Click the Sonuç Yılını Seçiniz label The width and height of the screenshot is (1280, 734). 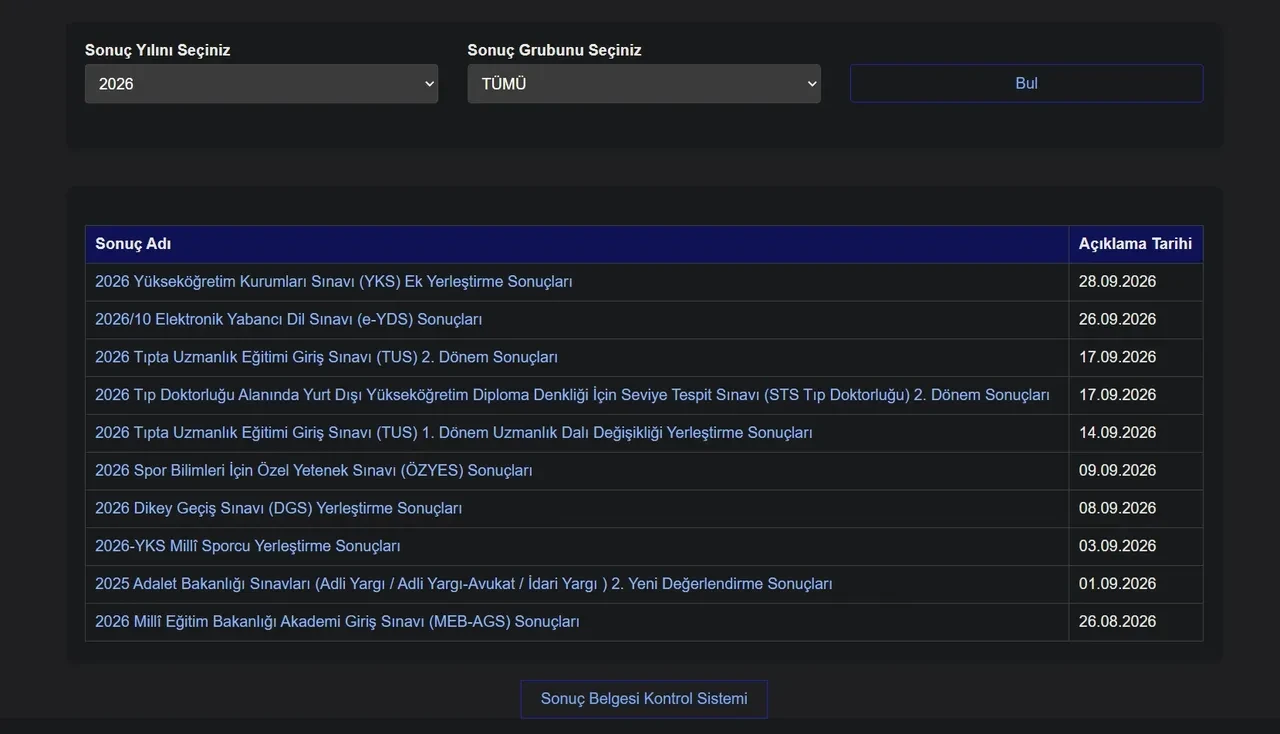[x=158, y=50]
